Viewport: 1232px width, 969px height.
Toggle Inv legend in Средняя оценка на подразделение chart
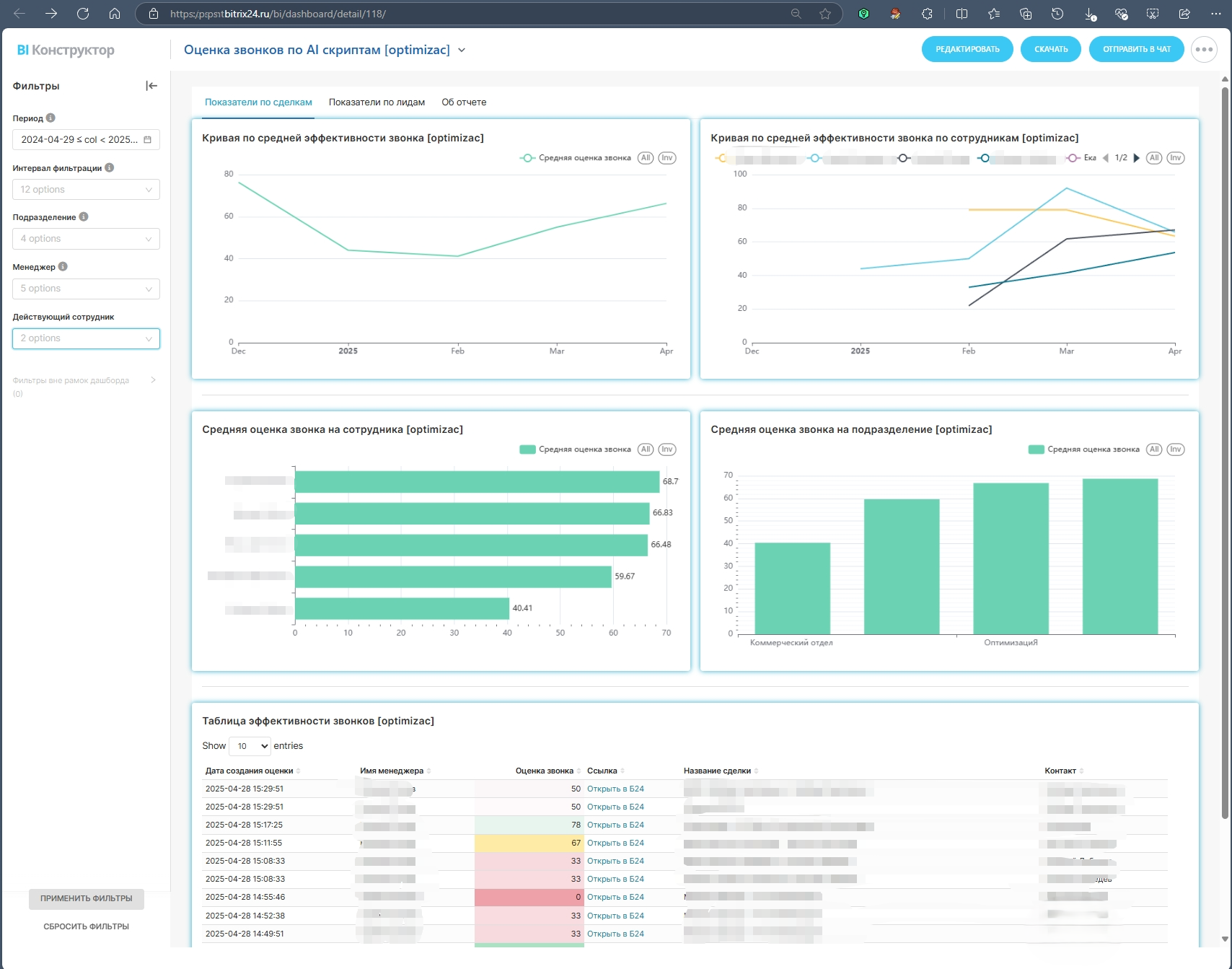pos(1176,450)
